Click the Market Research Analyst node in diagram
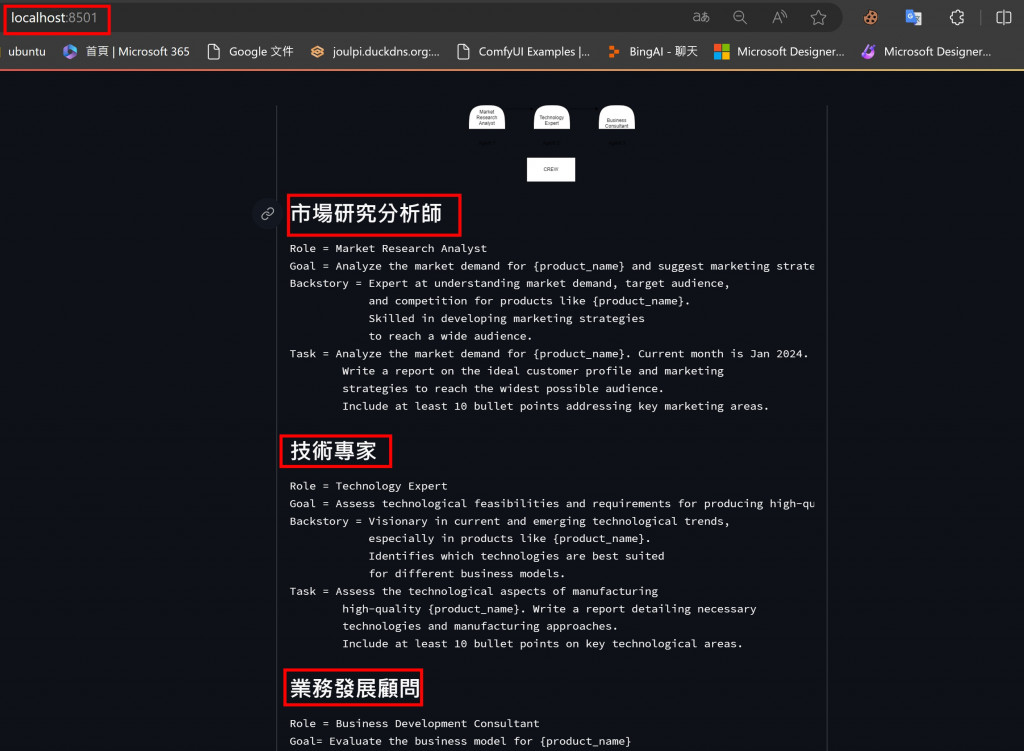This screenshot has width=1024, height=751. pyautogui.click(x=487, y=118)
